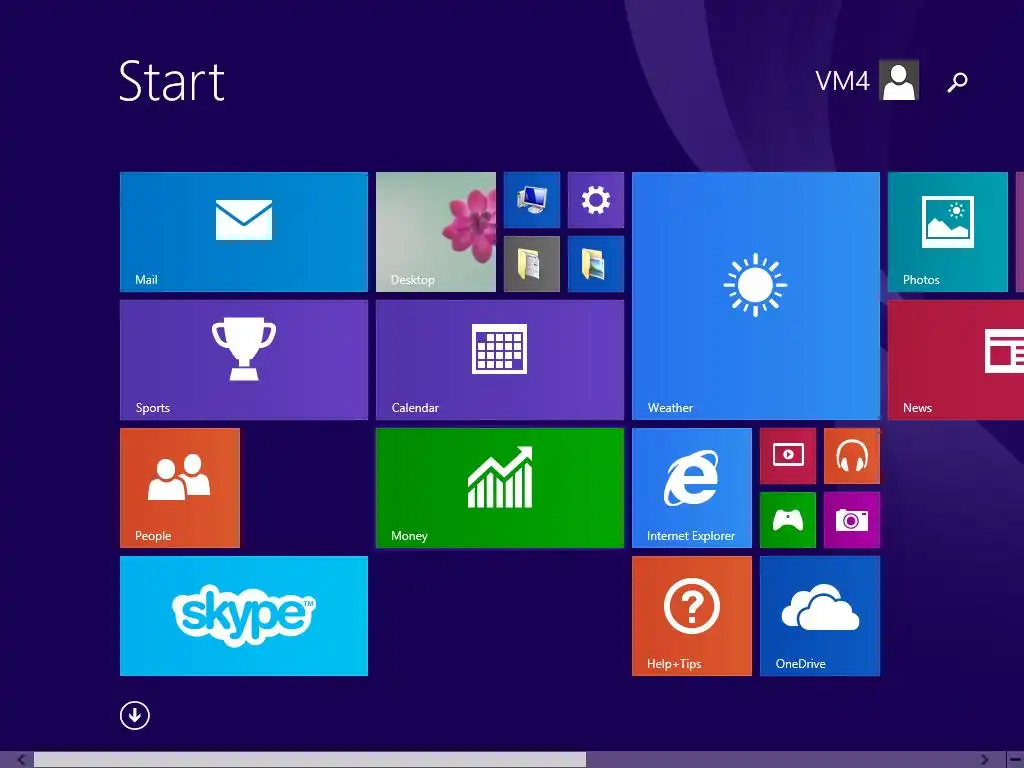
Task: Open the This PC small tile
Action: point(532,200)
